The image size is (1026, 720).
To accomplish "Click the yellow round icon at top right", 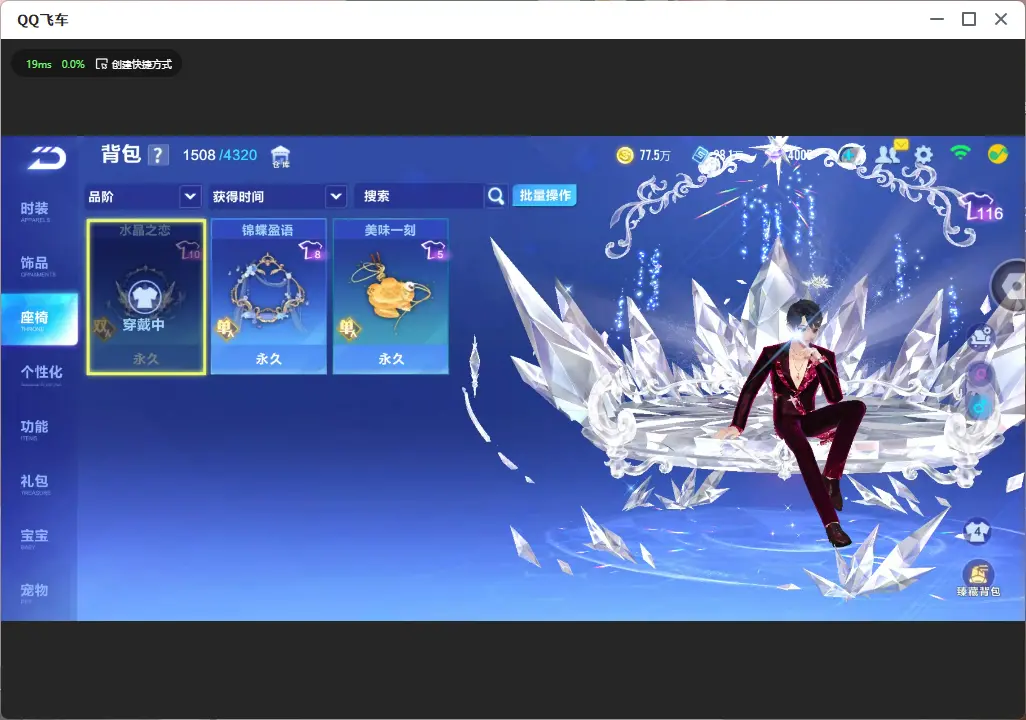I will pos(997,154).
